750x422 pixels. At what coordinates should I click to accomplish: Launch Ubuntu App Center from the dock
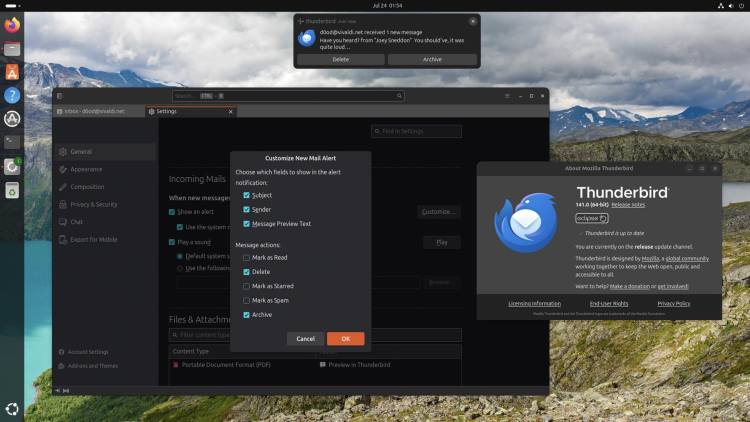pos(12,72)
